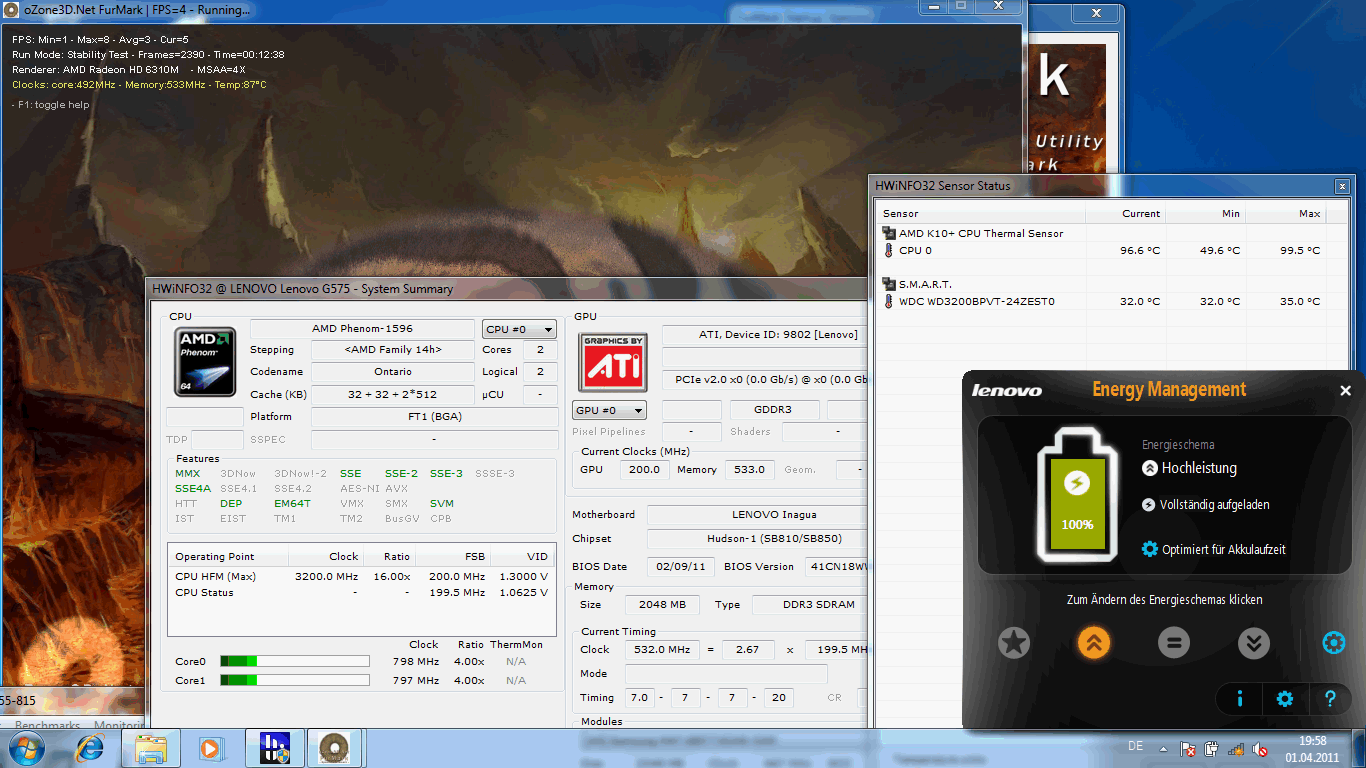
Task: Click the Platform FT1 (BGA) field
Action: coord(434,416)
